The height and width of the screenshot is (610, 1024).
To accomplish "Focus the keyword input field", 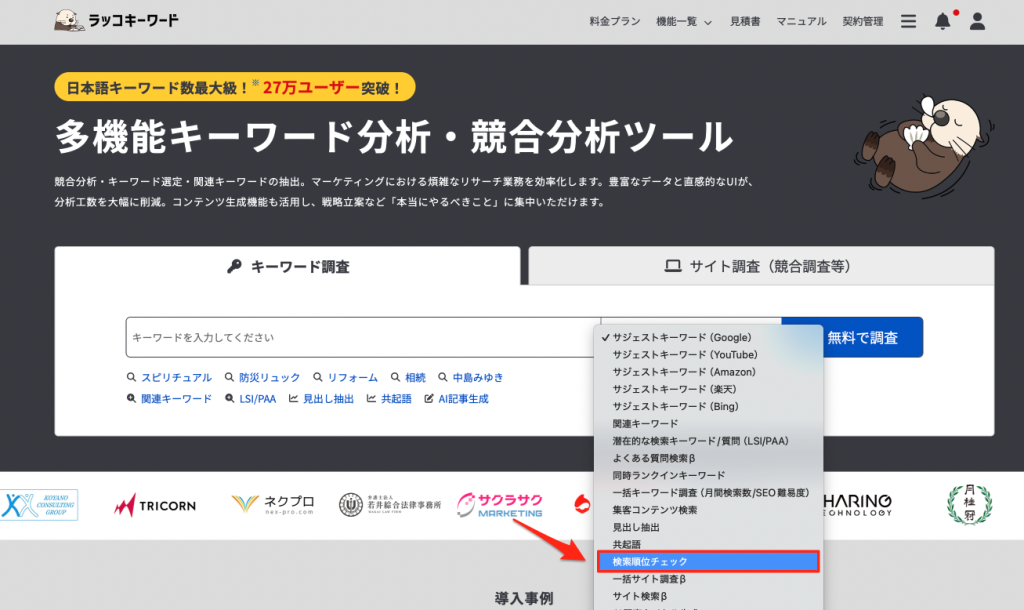I will coord(360,338).
